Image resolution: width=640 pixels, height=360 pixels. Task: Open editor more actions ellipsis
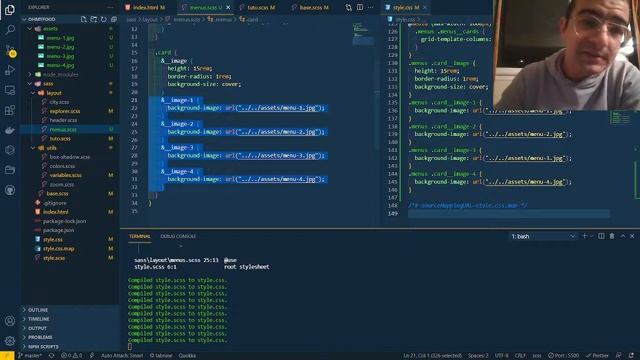[x=371, y=7]
